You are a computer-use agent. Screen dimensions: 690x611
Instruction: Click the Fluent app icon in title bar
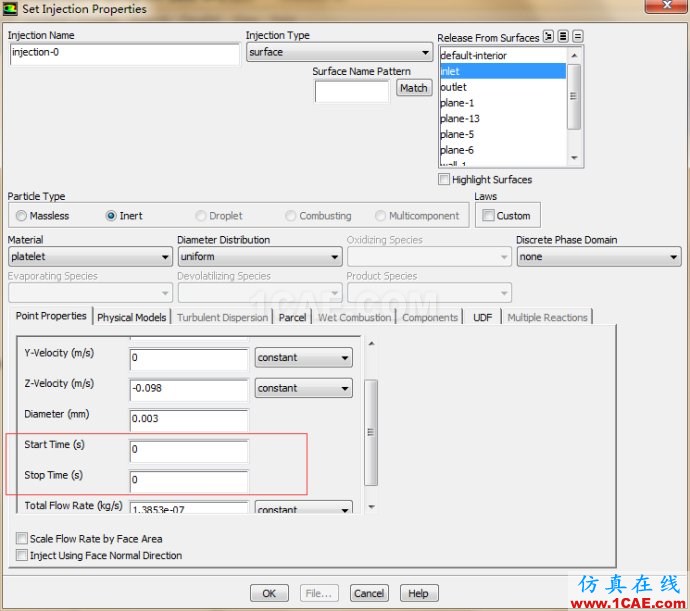10,8
